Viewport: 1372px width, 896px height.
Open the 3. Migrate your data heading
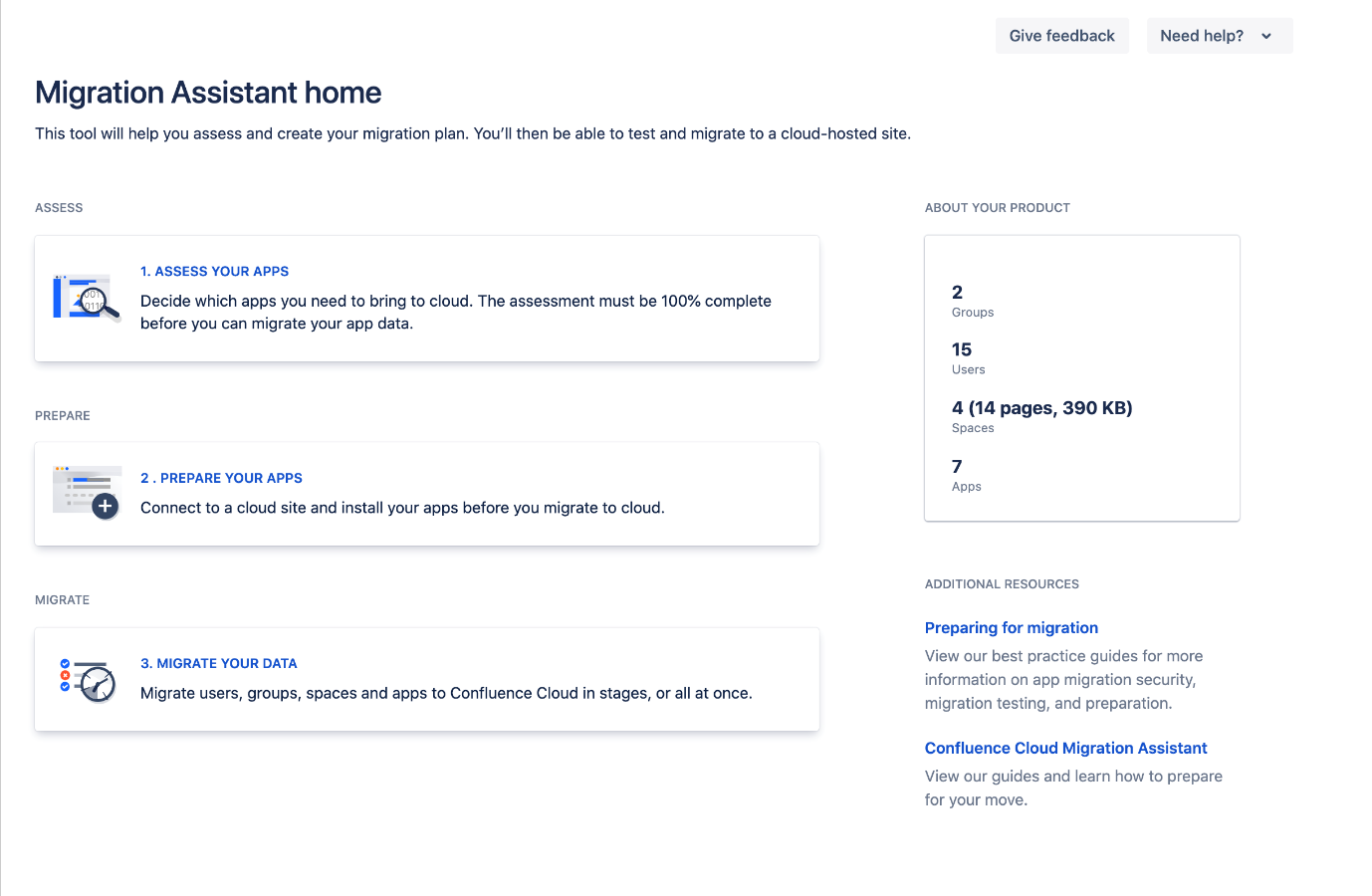point(219,663)
